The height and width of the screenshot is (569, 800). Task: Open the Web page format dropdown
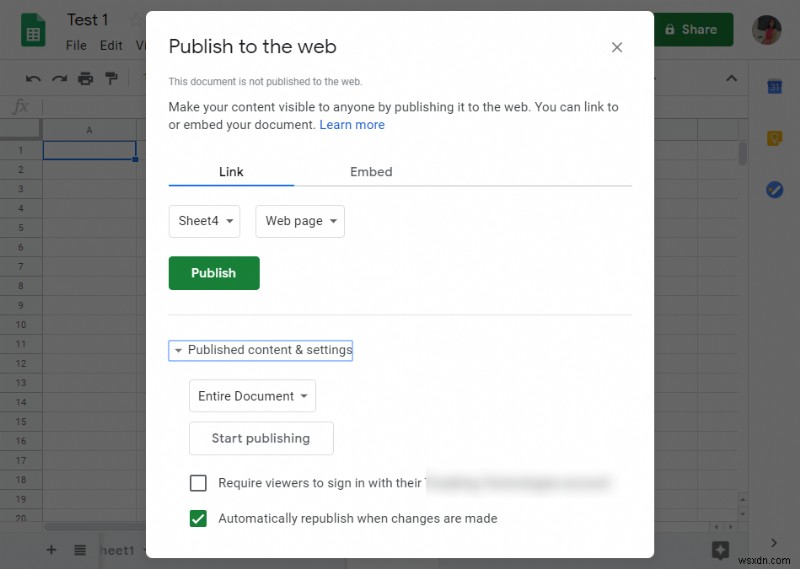pyautogui.click(x=300, y=221)
